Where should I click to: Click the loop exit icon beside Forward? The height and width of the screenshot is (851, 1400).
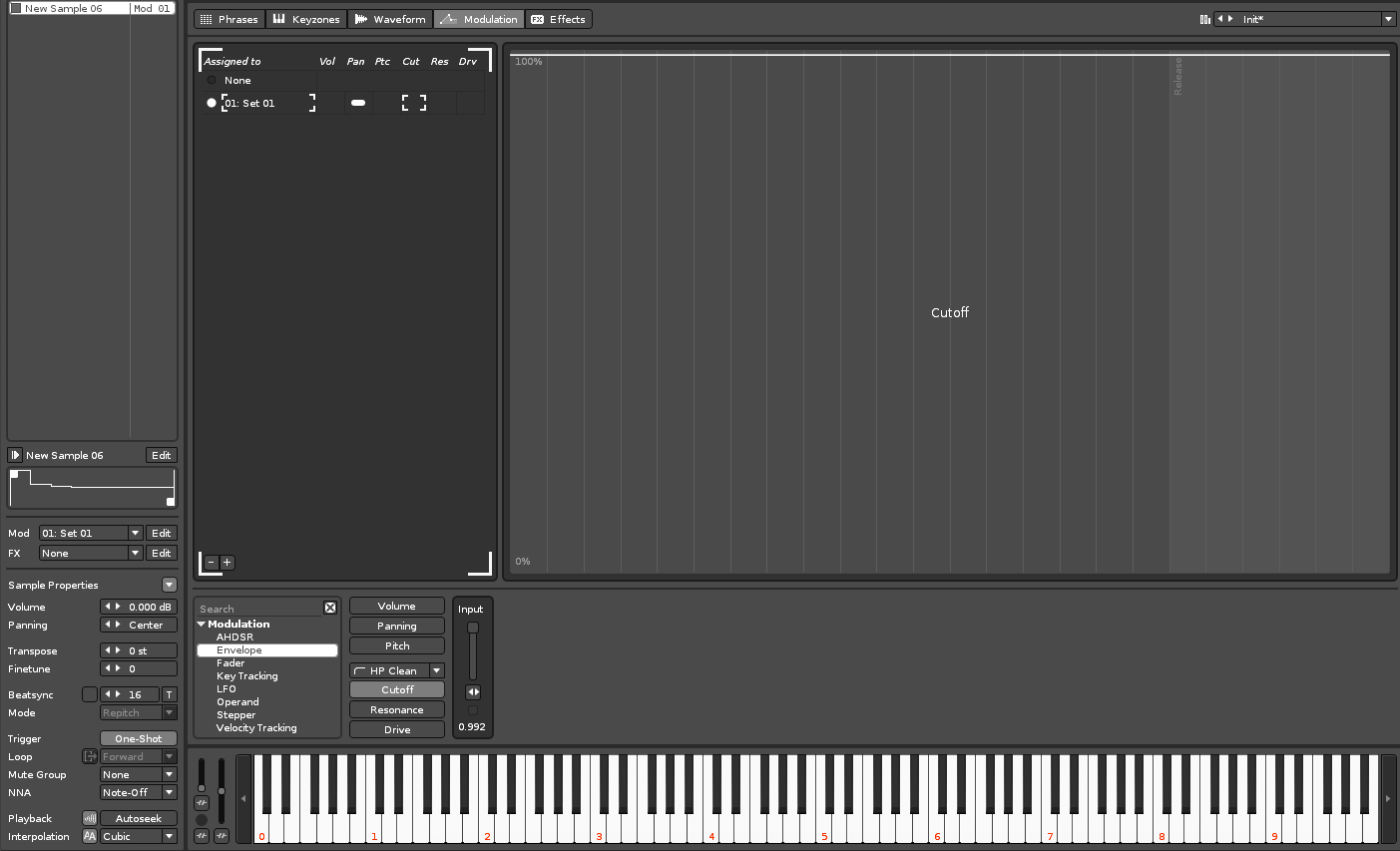click(90, 757)
